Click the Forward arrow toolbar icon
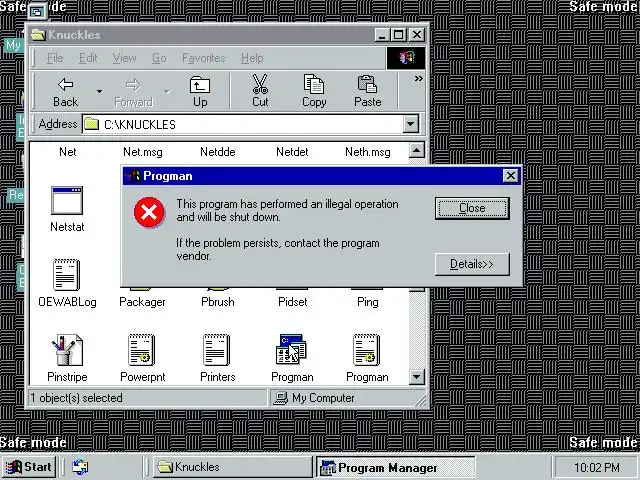 pos(133,85)
